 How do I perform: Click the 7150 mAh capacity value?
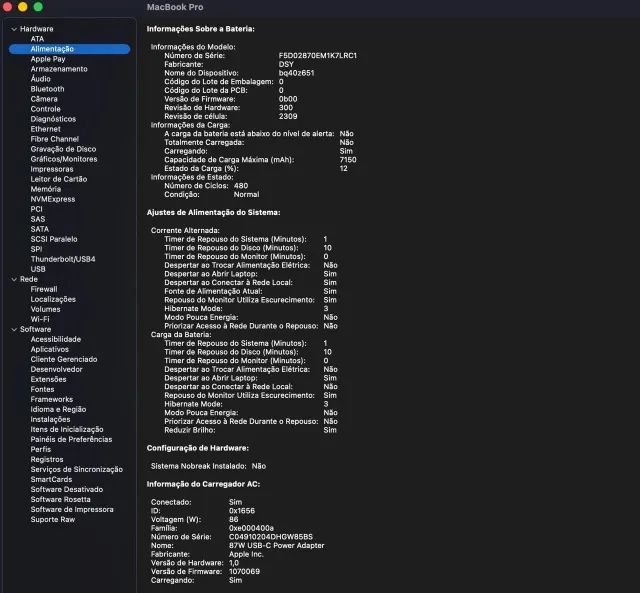coord(348,160)
